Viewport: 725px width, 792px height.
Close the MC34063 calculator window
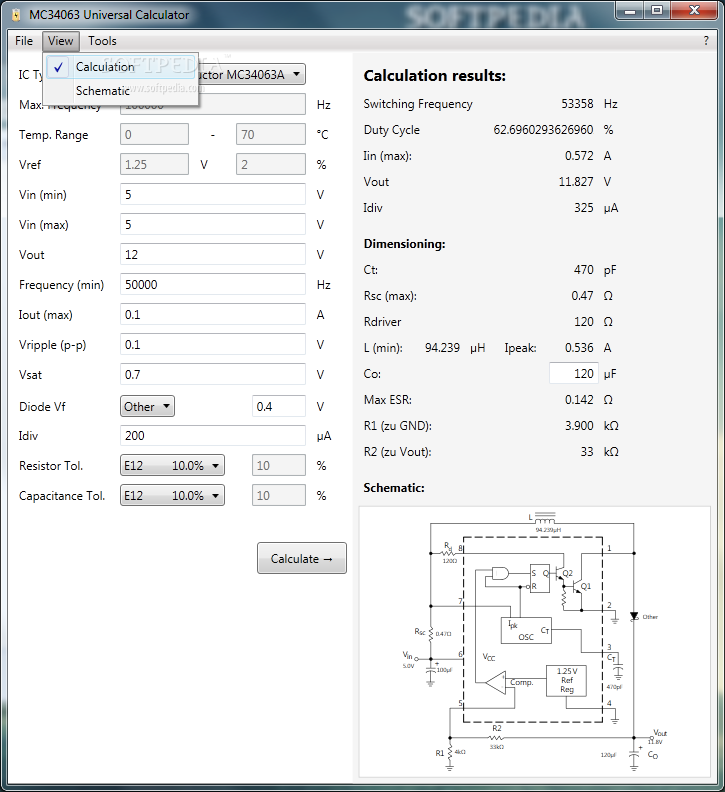coord(694,11)
